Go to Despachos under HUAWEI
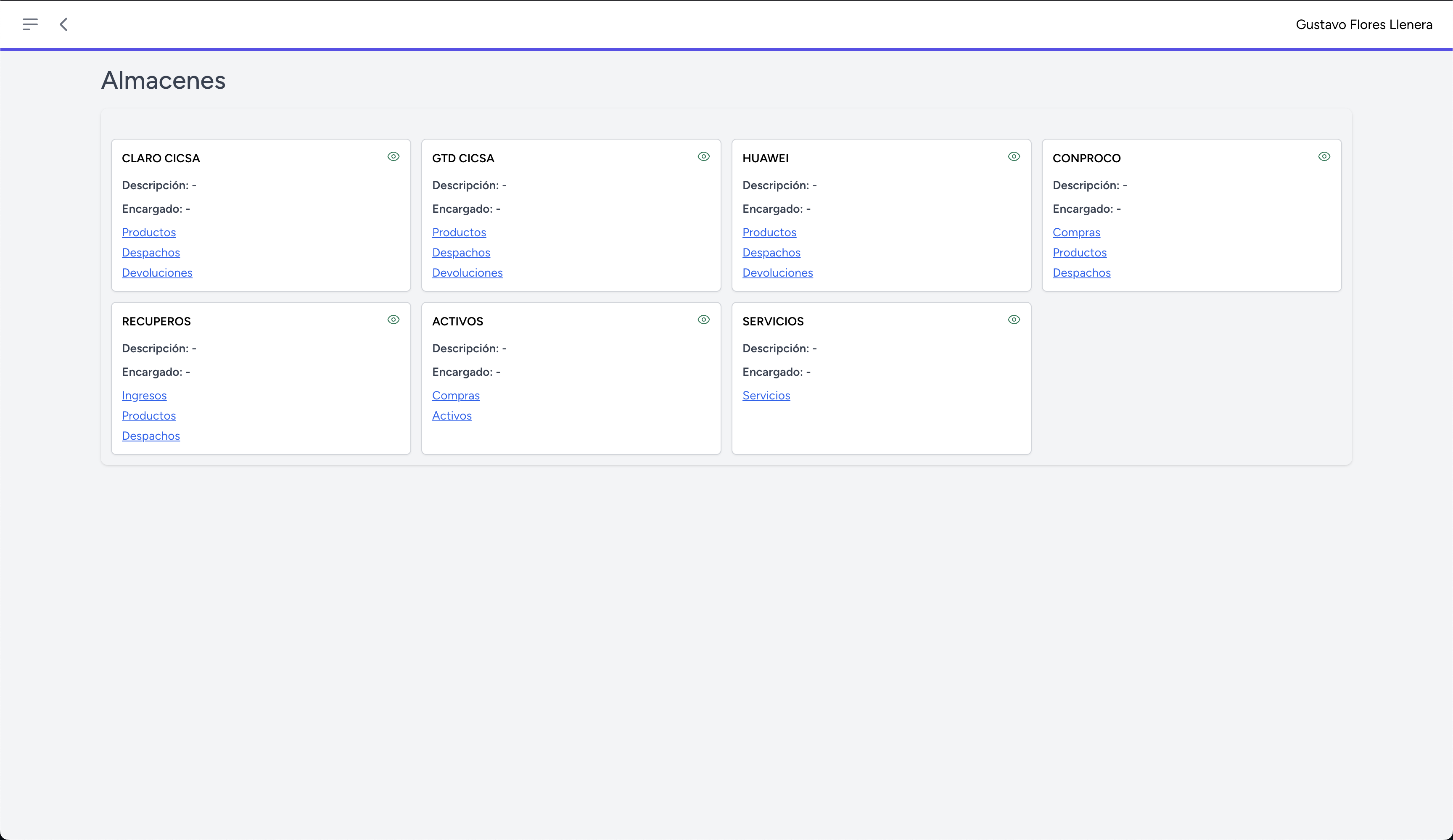The height and width of the screenshot is (840, 1453). (x=771, y=253)
